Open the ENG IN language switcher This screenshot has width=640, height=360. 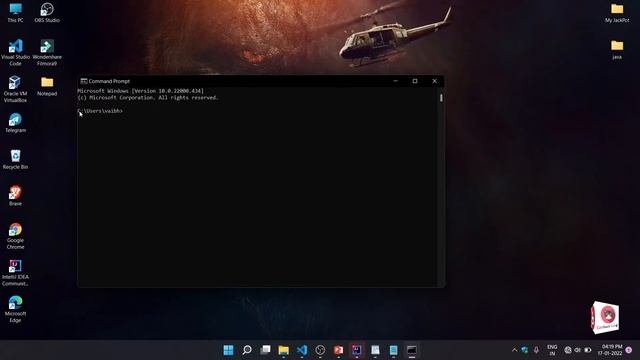tap(552, 350)
